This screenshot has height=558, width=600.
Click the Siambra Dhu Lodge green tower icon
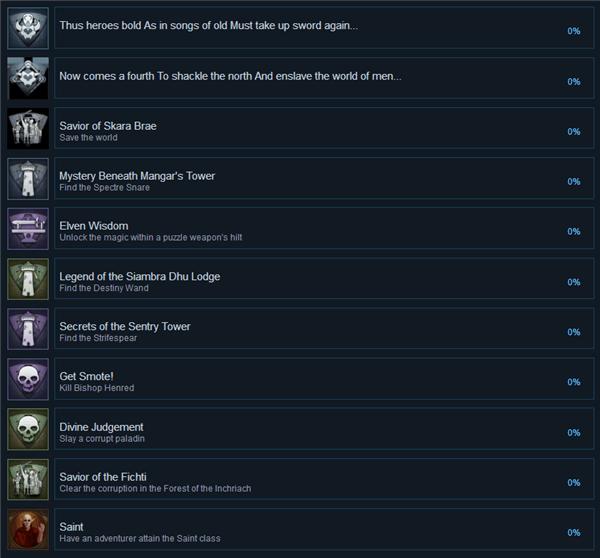(x=28, y=279)
